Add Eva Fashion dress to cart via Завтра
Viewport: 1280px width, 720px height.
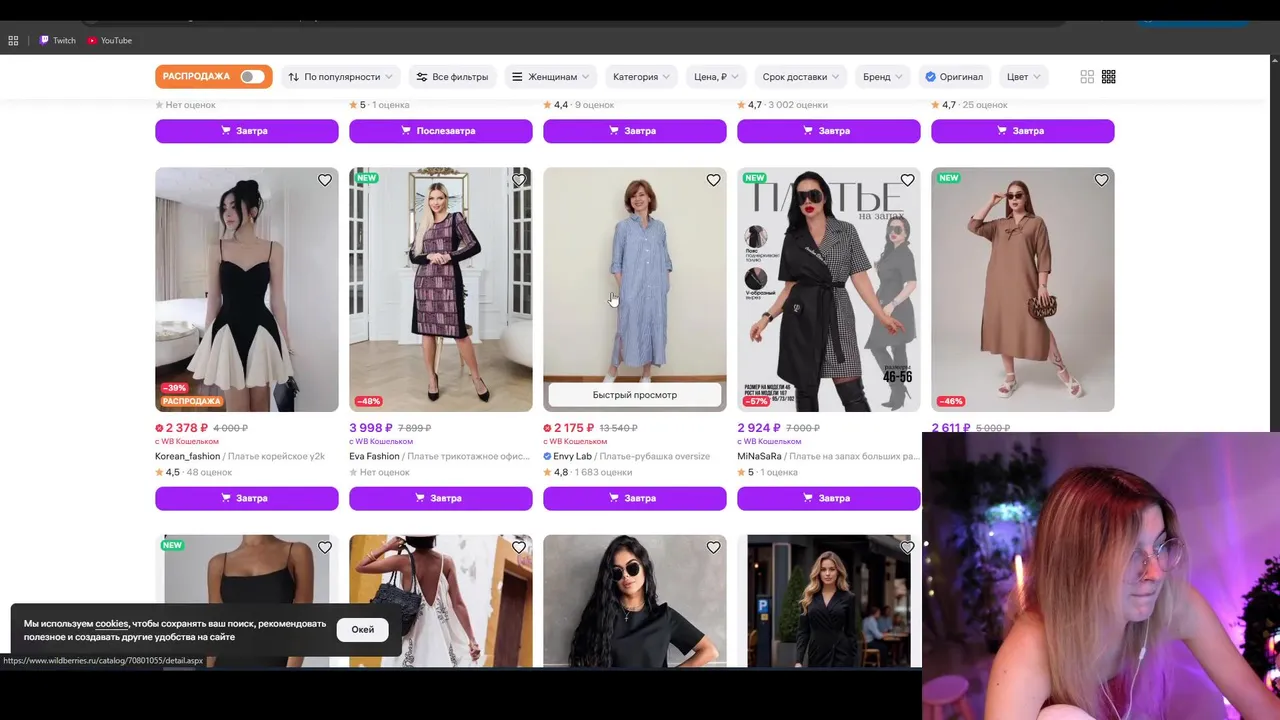(441, 498)
